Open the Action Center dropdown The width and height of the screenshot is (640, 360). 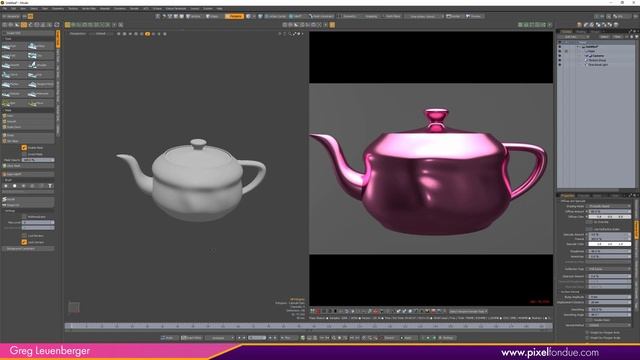[276, 16]
